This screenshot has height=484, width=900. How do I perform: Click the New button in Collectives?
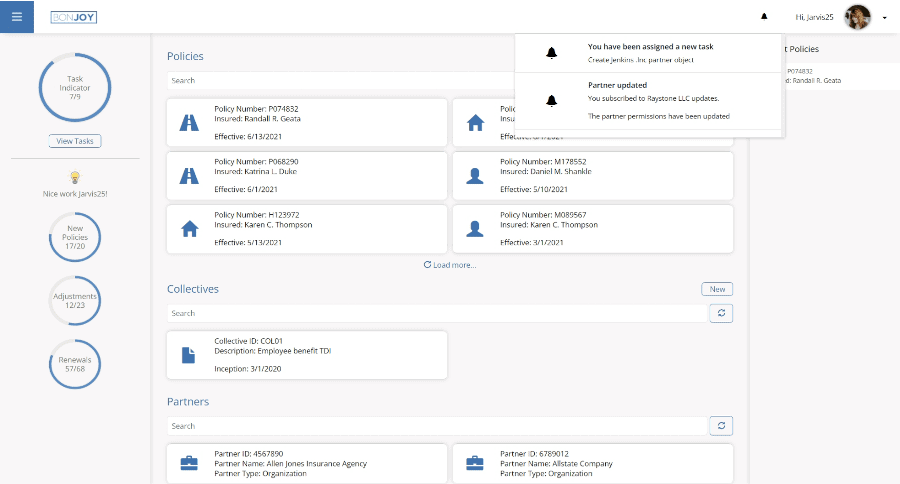click(717, 289)
